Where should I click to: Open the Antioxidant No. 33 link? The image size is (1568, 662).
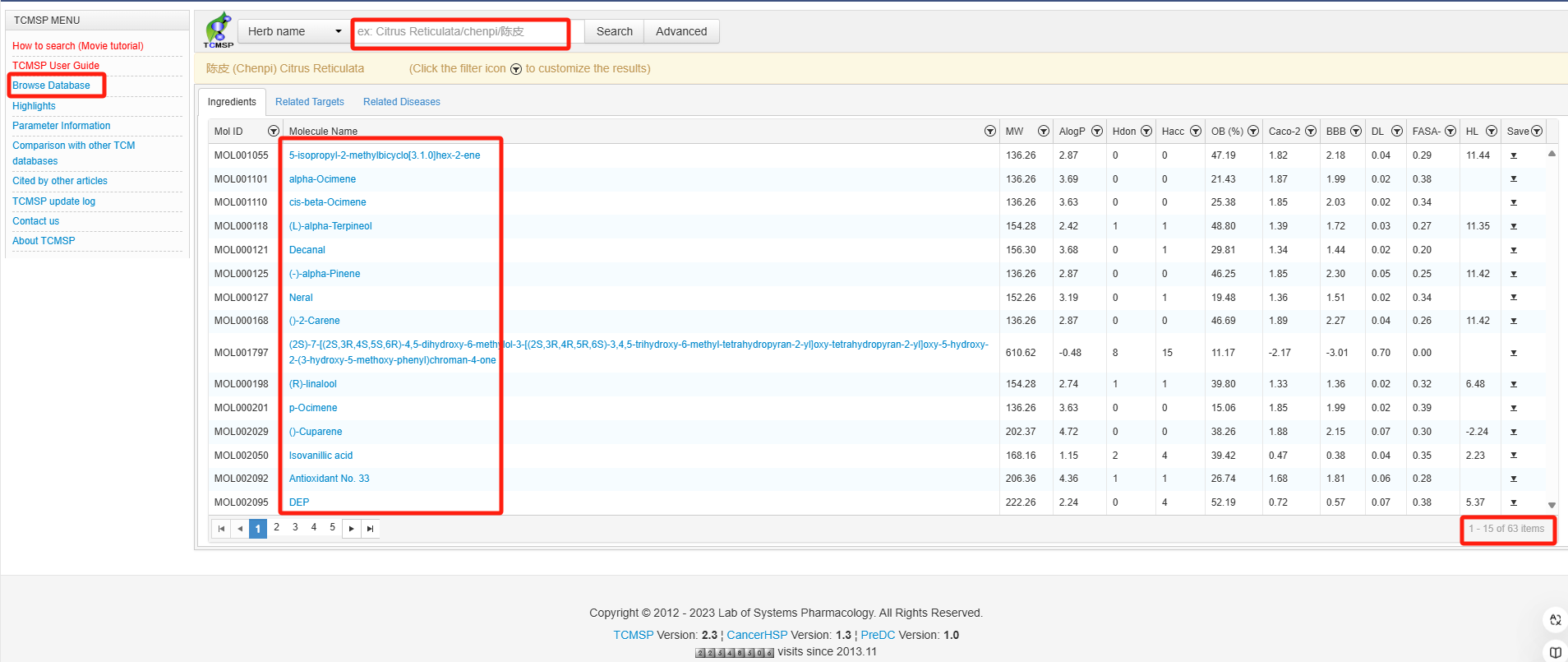330,479
